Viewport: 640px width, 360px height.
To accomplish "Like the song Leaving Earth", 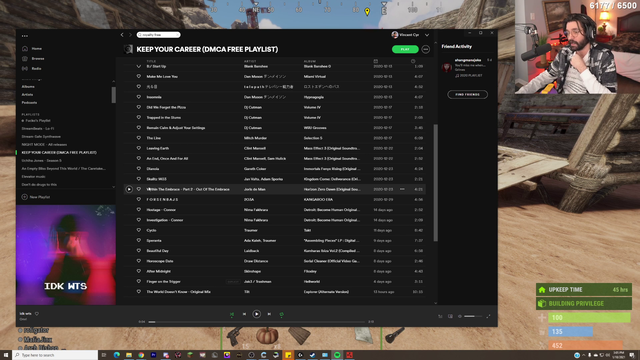I will [x=139, y=148].
